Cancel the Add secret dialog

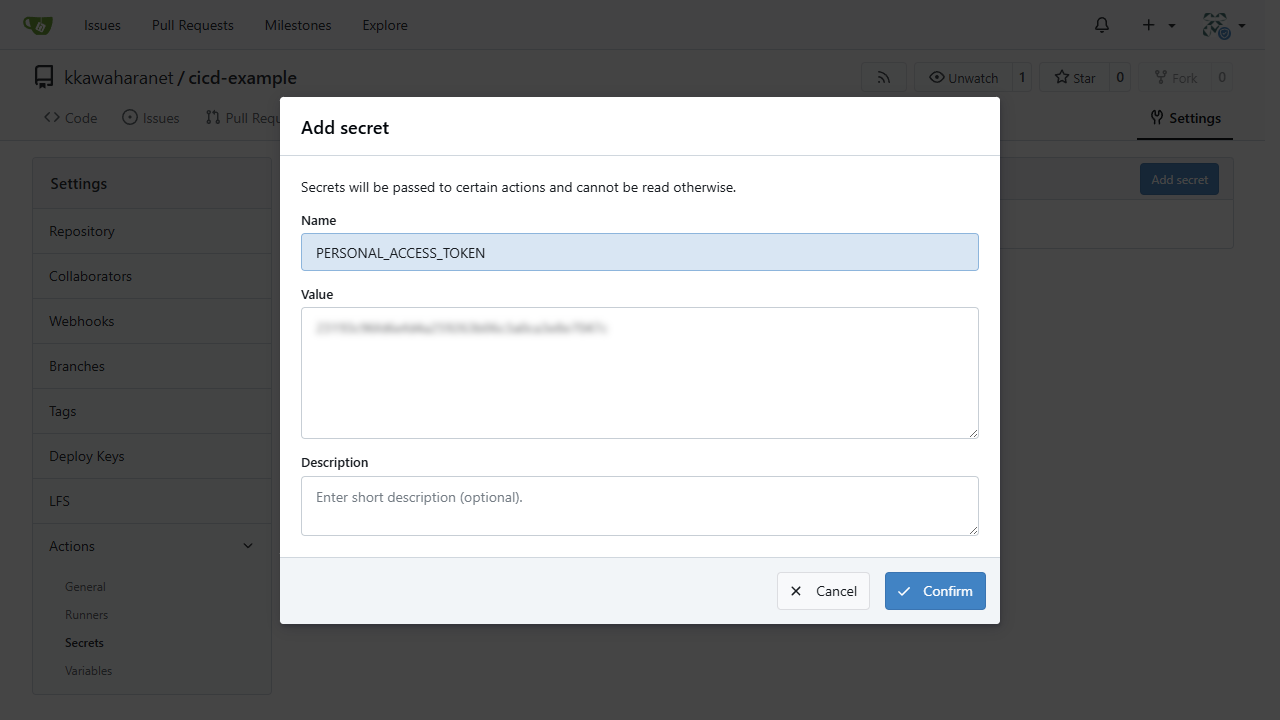click(x=823, y=591)
